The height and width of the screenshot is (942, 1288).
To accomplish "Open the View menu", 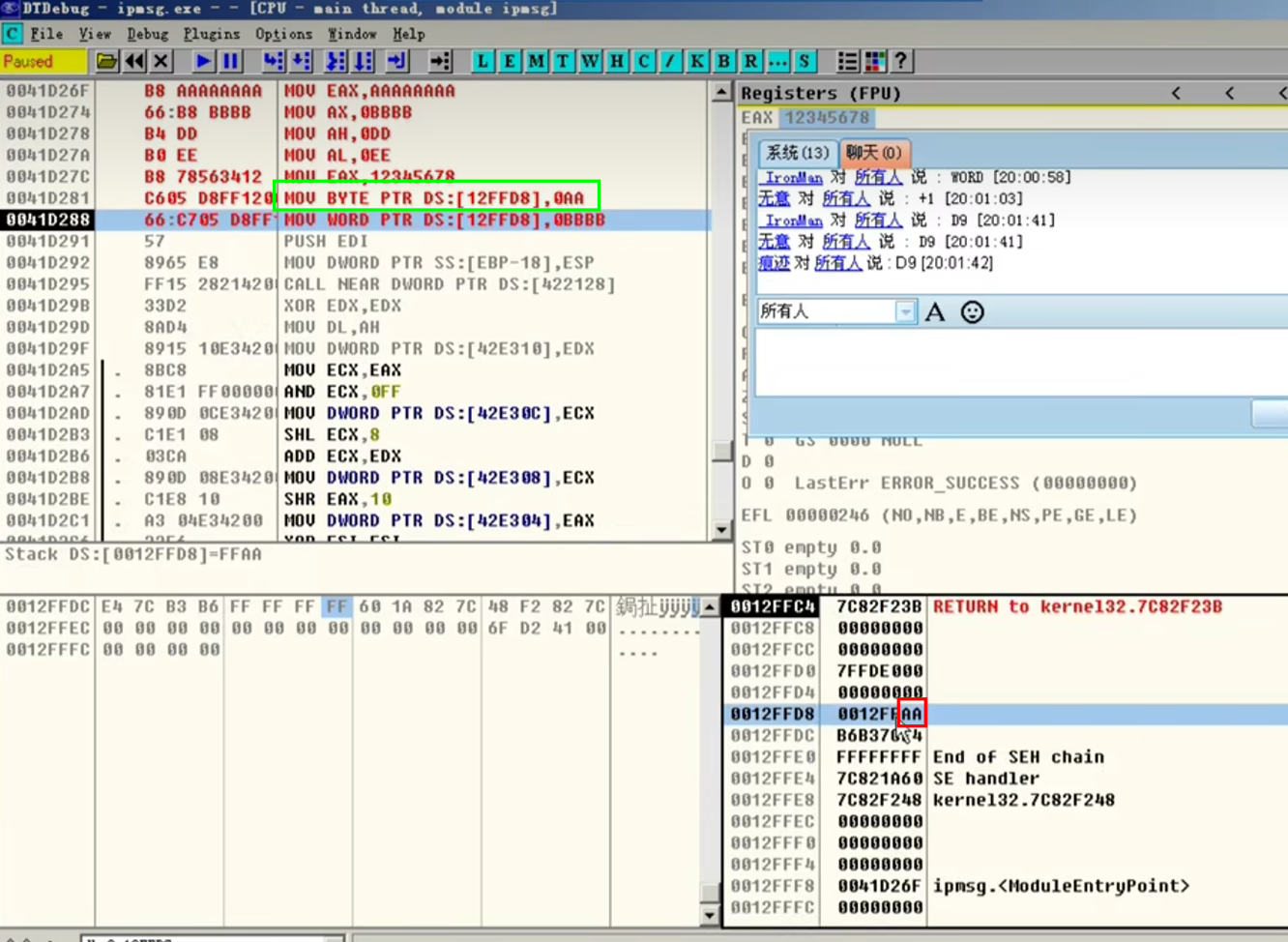I will point(95,34).
